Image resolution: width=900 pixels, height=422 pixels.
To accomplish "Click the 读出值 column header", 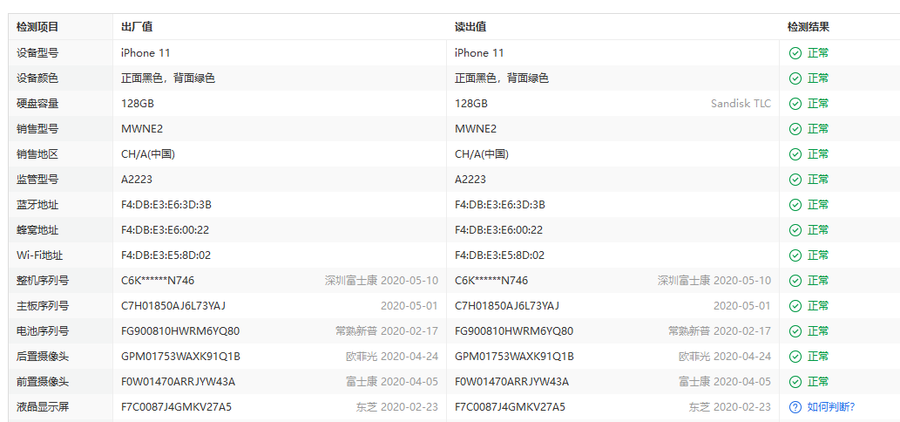I will 471,27.
